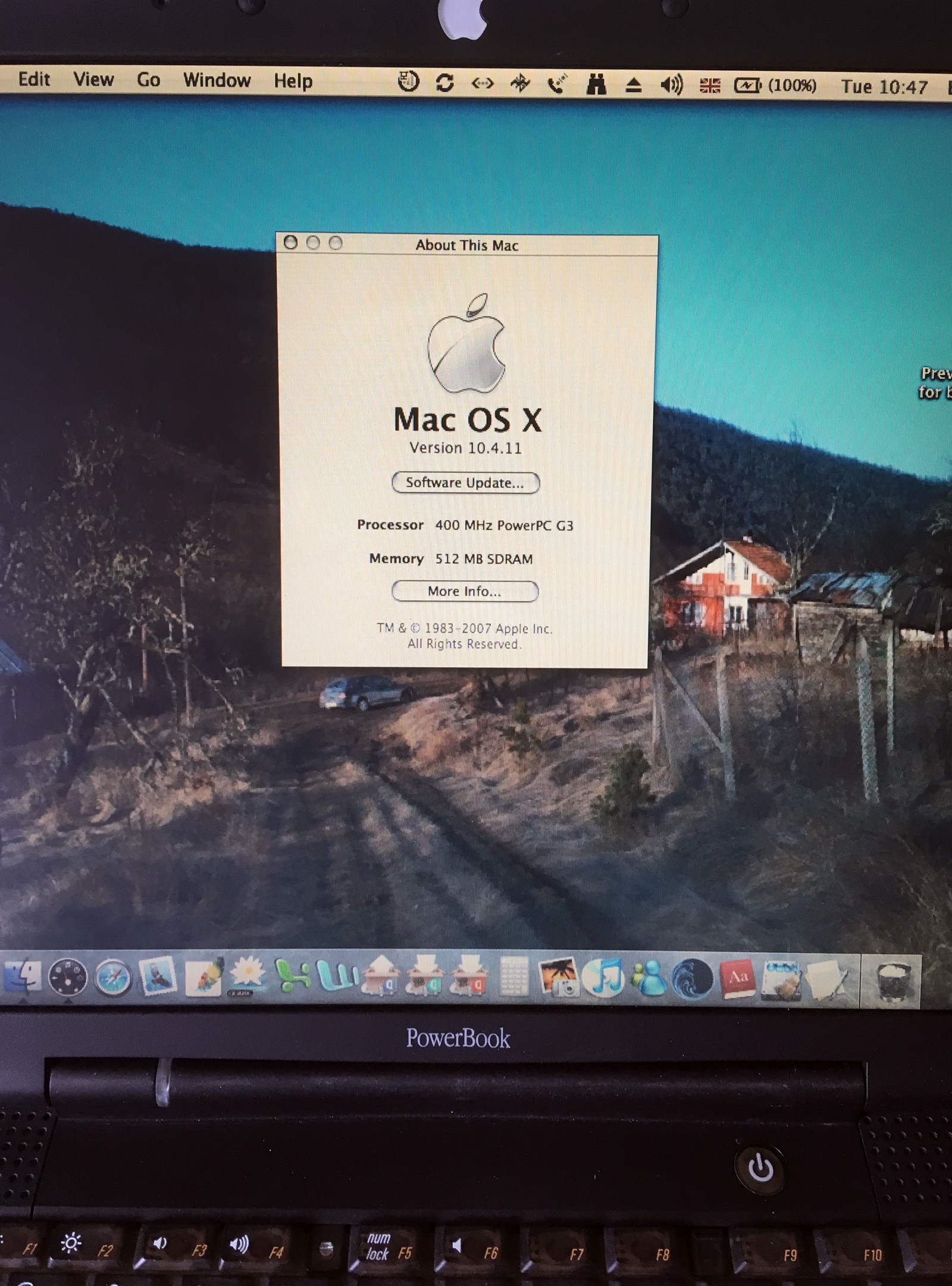Close the About This Mac window
This screenshot has width=952, height=1286.
(x=290, y=243)
